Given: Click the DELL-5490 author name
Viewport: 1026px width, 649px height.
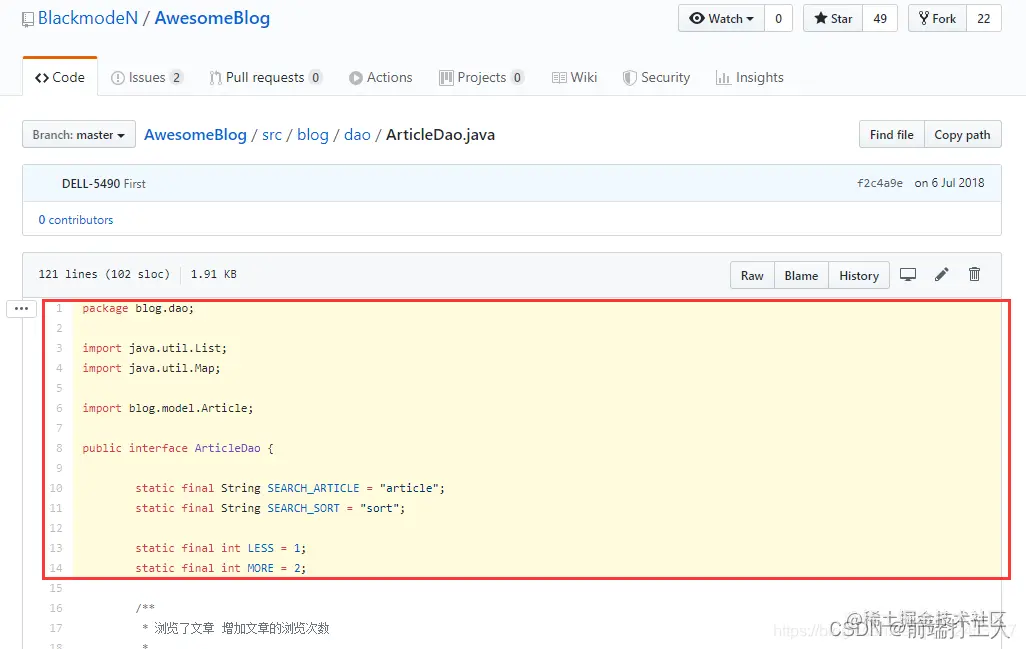Looking at the screenshot, I should [x=91, y=184].
